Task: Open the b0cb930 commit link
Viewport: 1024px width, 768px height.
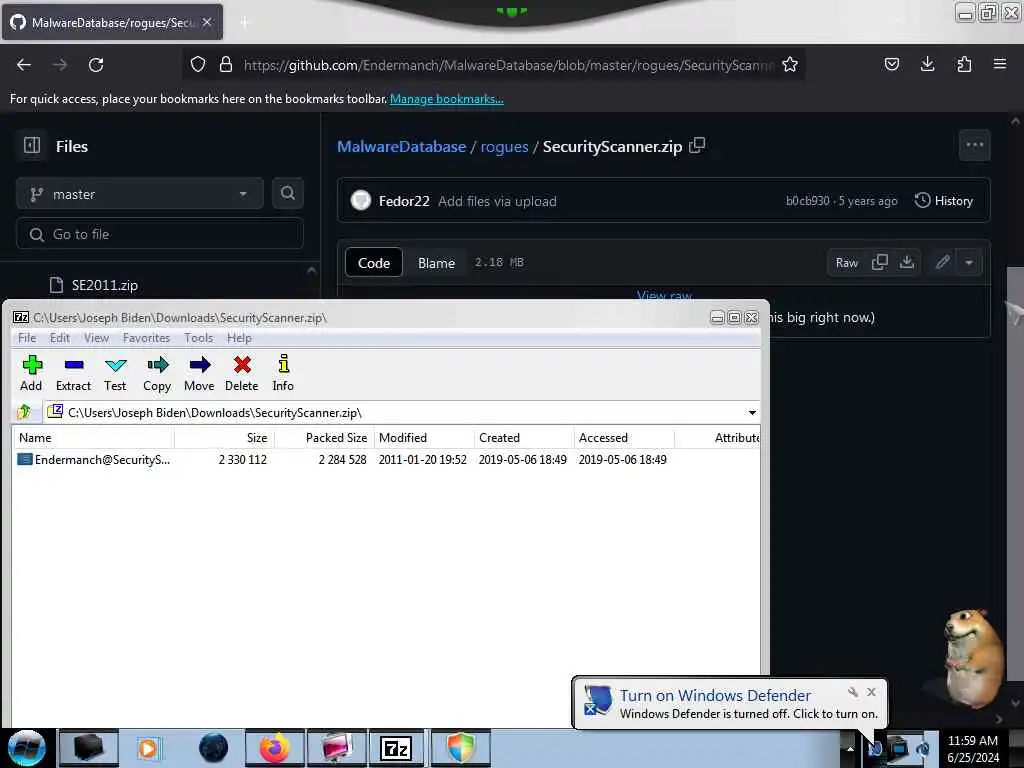Action: point(807,201)
